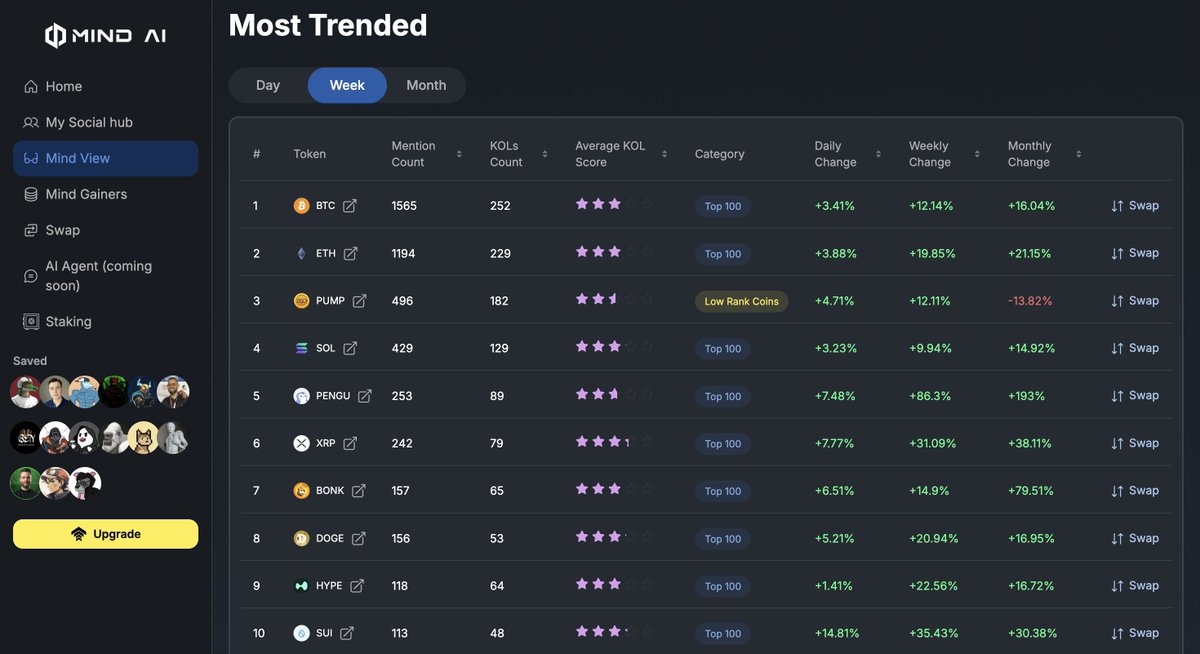
Task: Go to Home in sidebar
Action: [x=105, y=87]
